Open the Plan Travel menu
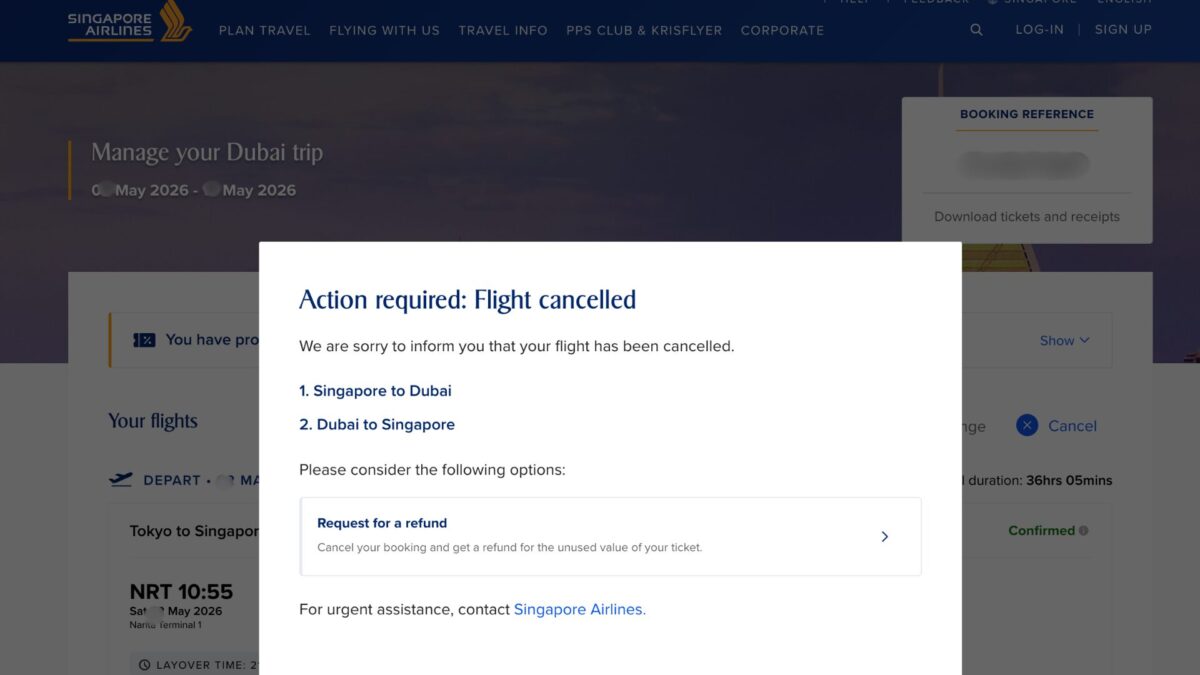 [264, 31]
